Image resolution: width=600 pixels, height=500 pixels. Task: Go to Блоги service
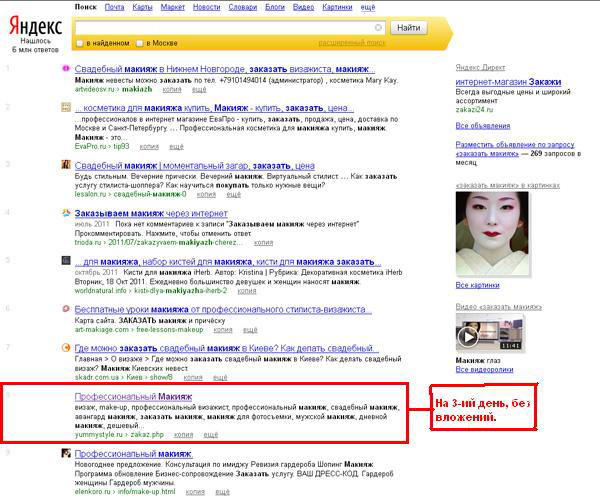pos(275,7)
